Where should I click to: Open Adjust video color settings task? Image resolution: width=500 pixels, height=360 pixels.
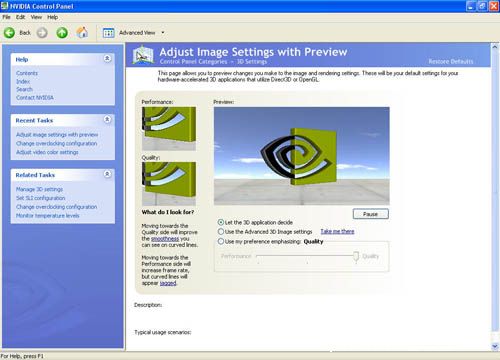coord(47,152)
